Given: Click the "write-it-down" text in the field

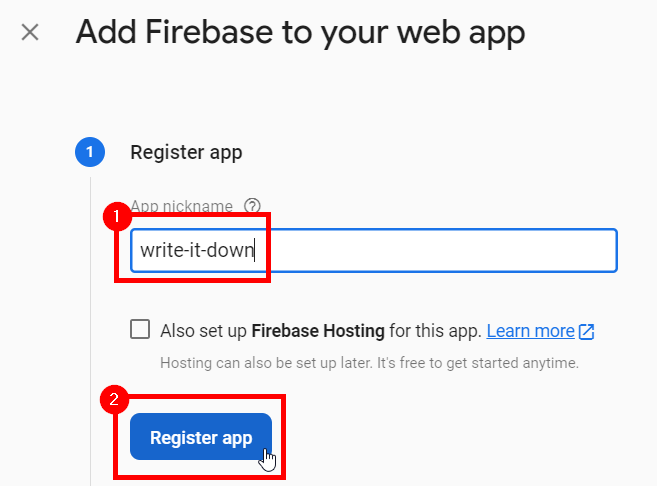Looking at the screenshot, I should (196, 250).
